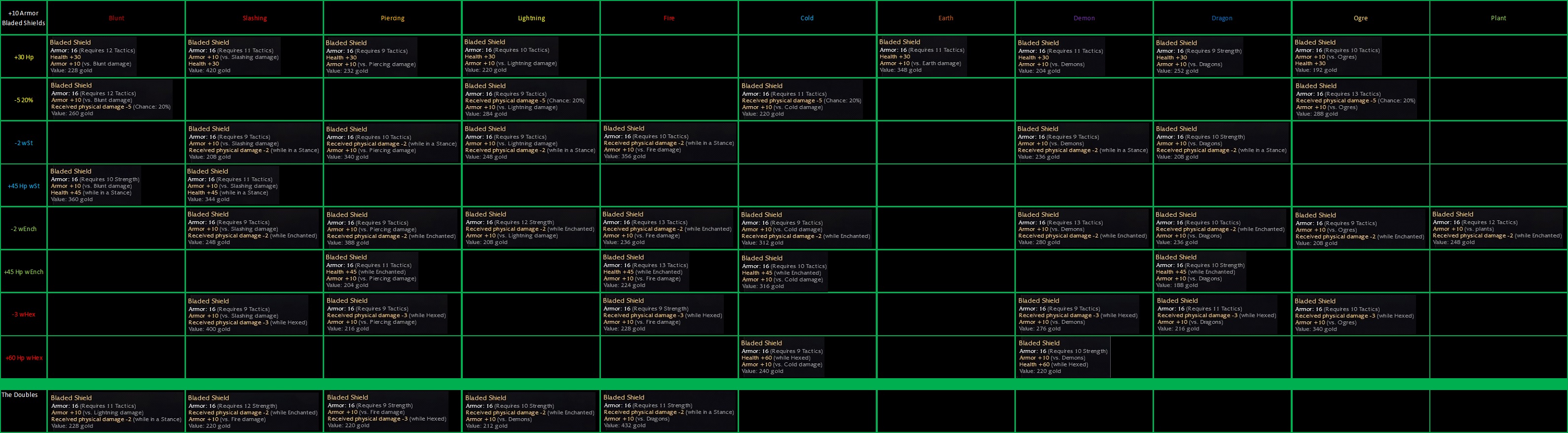Click the Earth column header
The height and width of the screenshot is (433, 1568).
[x=945, y=18]
